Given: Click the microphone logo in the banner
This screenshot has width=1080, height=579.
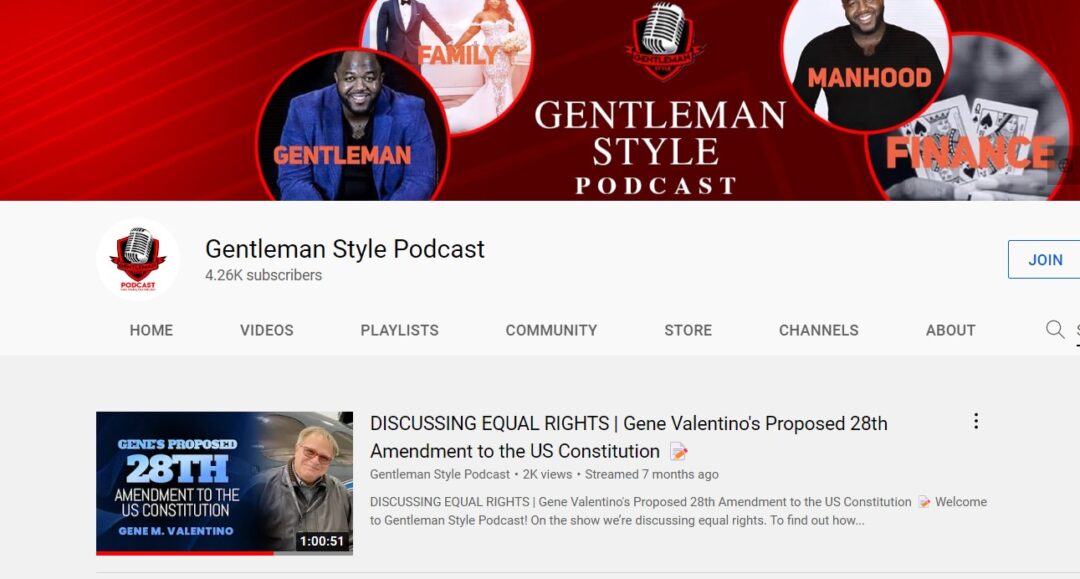Looking at the screenshot, I should tap(663, 40).
